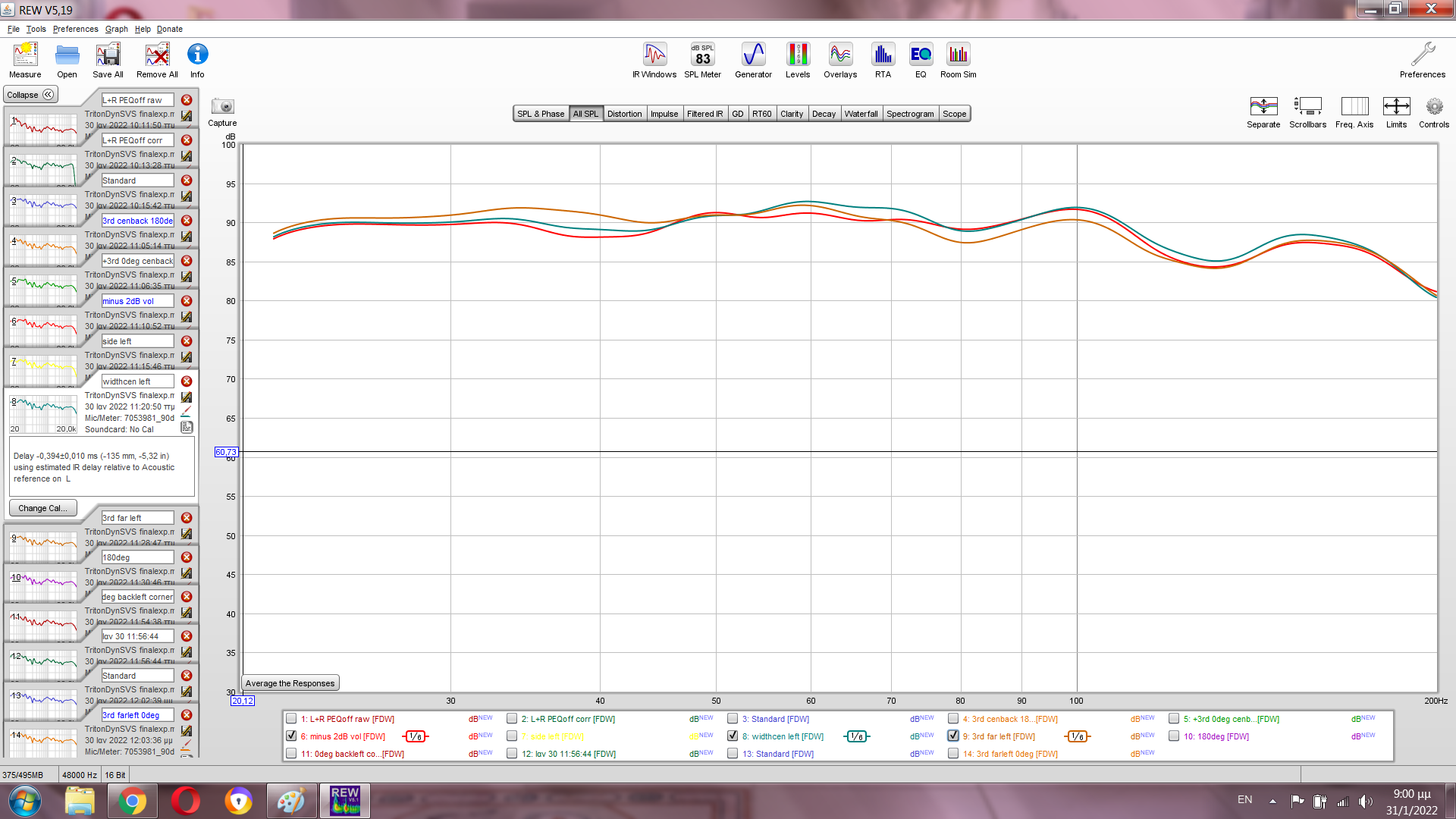Image resolution: width=1456 pixels, height=819 pixels.
Task: Switch to the Distortion tab
Action: [624, 114]
